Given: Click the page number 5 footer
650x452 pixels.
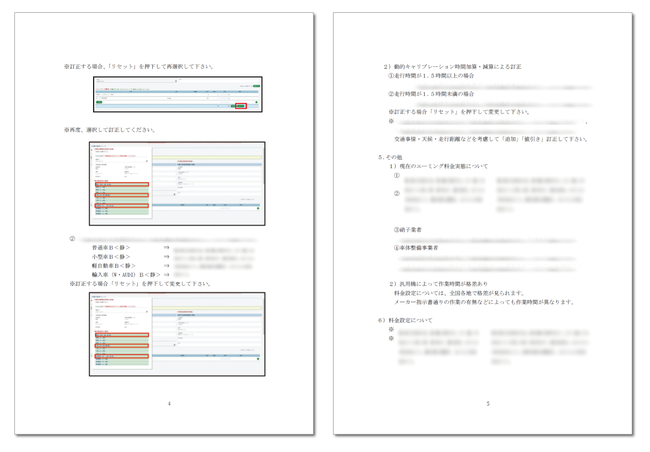Looking at the screenshot, I should [x=488, y=403].
